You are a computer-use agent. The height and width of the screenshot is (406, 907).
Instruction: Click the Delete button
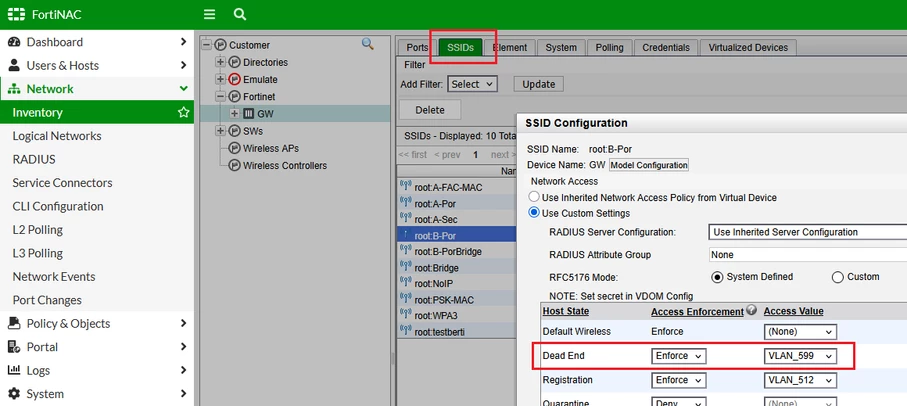(x=430, y=110)
